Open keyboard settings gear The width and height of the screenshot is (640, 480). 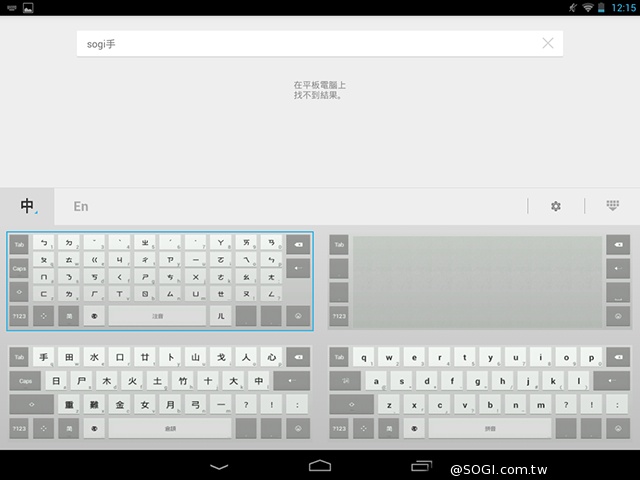556,206
